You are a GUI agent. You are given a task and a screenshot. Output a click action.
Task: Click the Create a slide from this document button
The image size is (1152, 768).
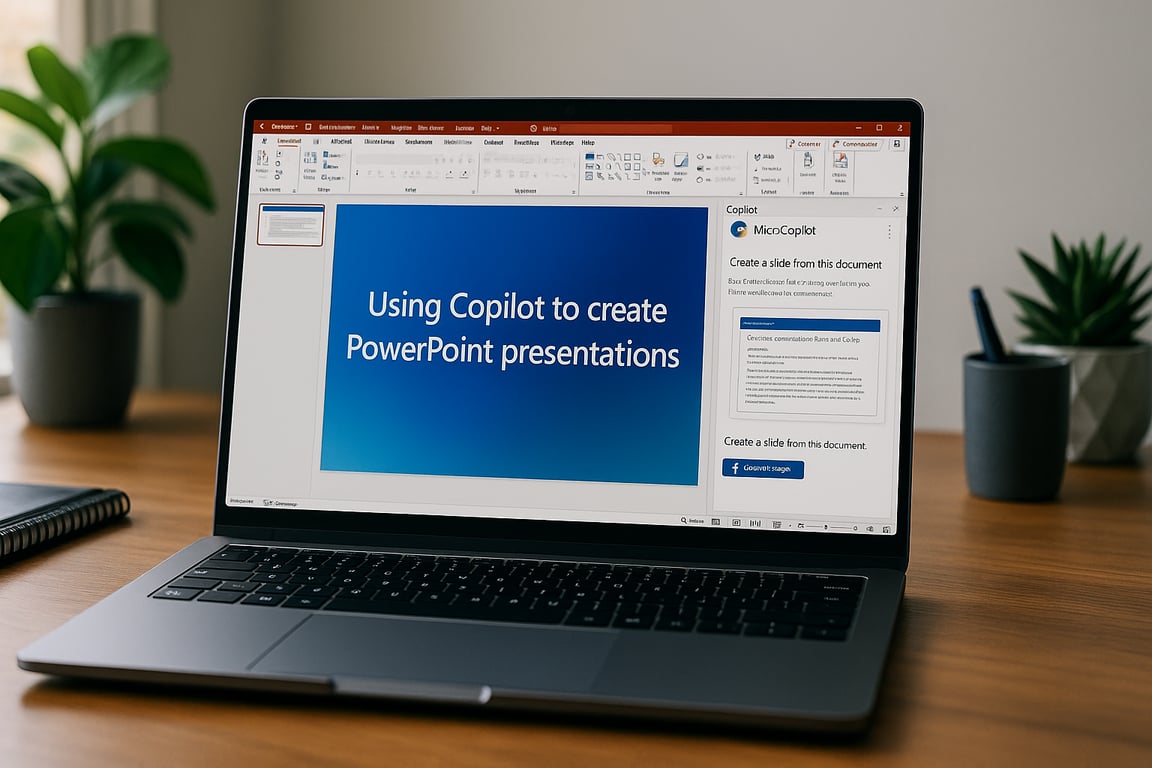763,467
